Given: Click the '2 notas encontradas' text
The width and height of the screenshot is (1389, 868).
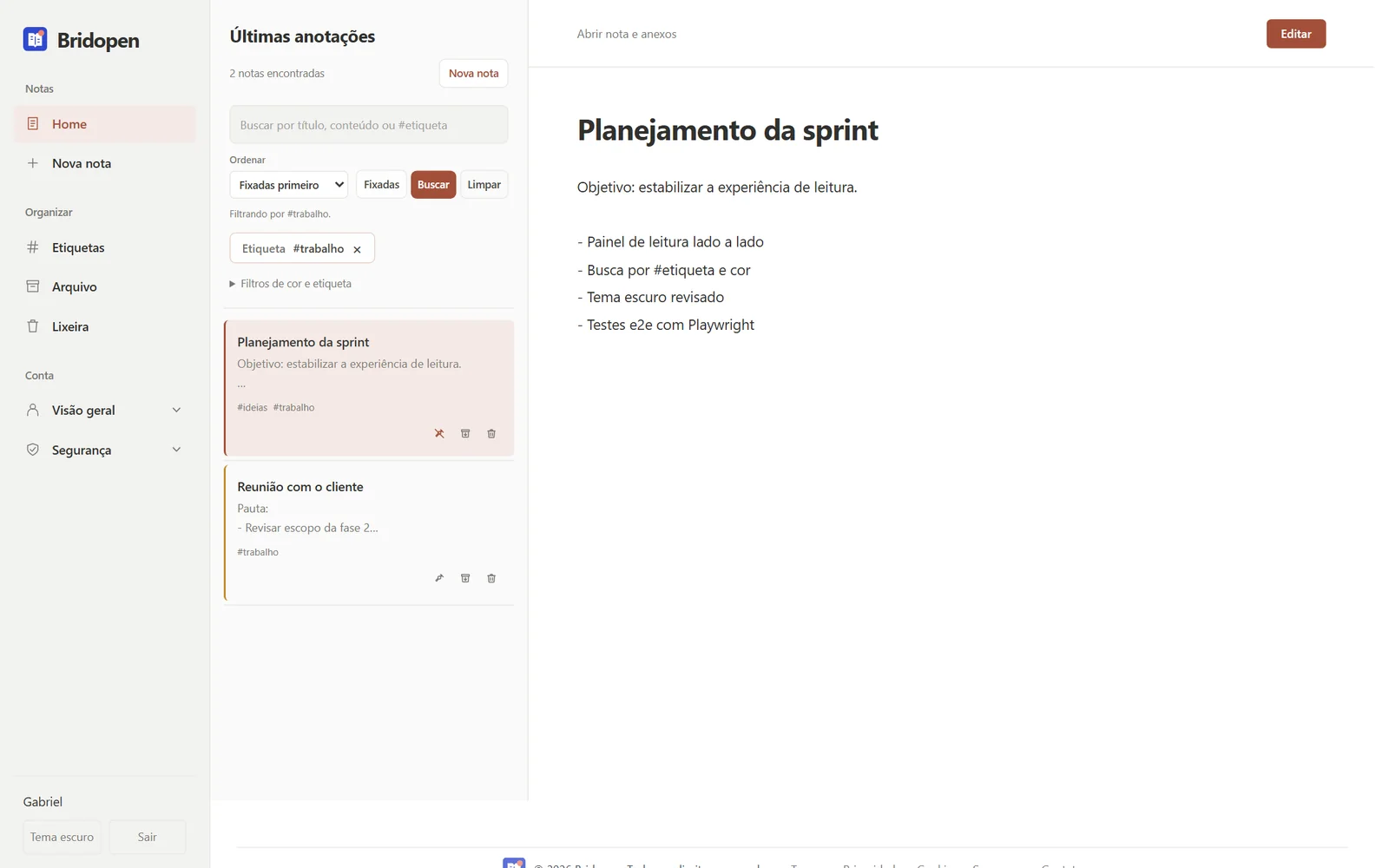Looking at the screenshot, I should pyautogui.click(x=277, y=74).
